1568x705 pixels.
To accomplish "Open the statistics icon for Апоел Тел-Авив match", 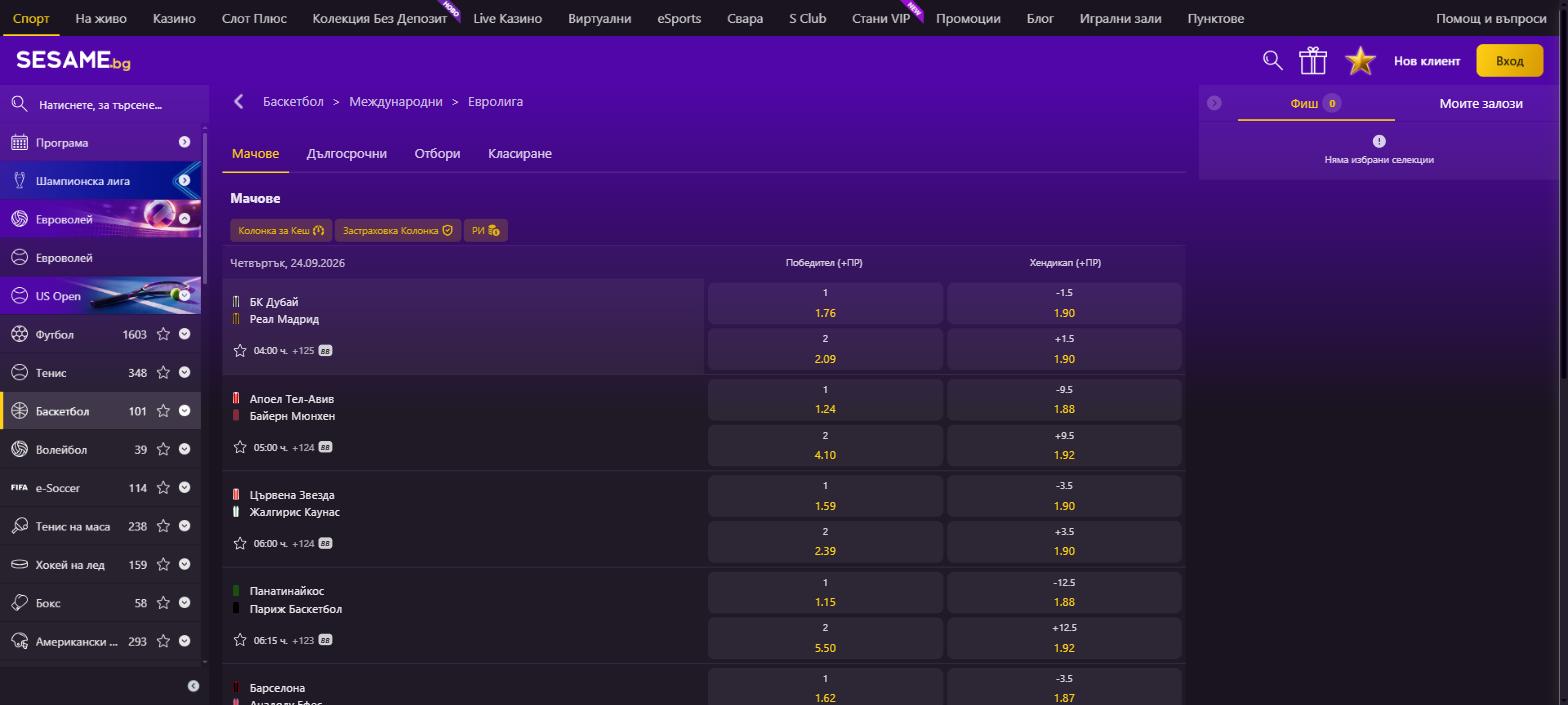I will pyautogui.click(x=326, y=447).
